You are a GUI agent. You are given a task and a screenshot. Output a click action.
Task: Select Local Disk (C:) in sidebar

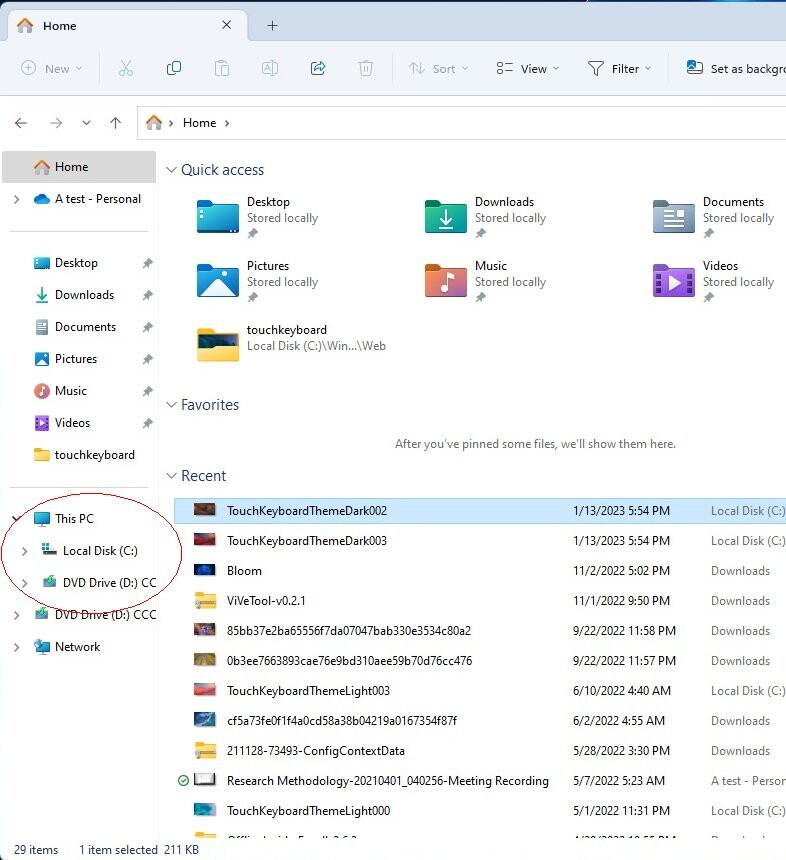click(100, 551)
